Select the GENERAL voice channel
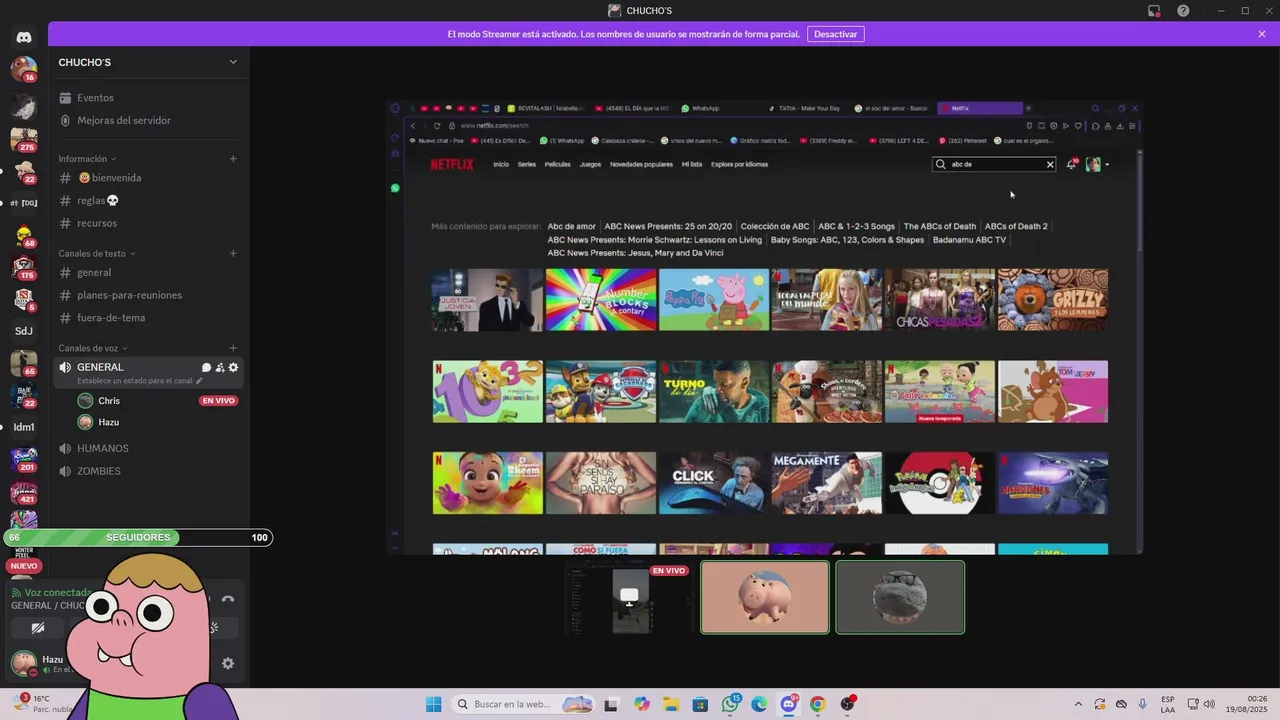1280x720 pixels. pyautogui.click(x=150, y=373)
